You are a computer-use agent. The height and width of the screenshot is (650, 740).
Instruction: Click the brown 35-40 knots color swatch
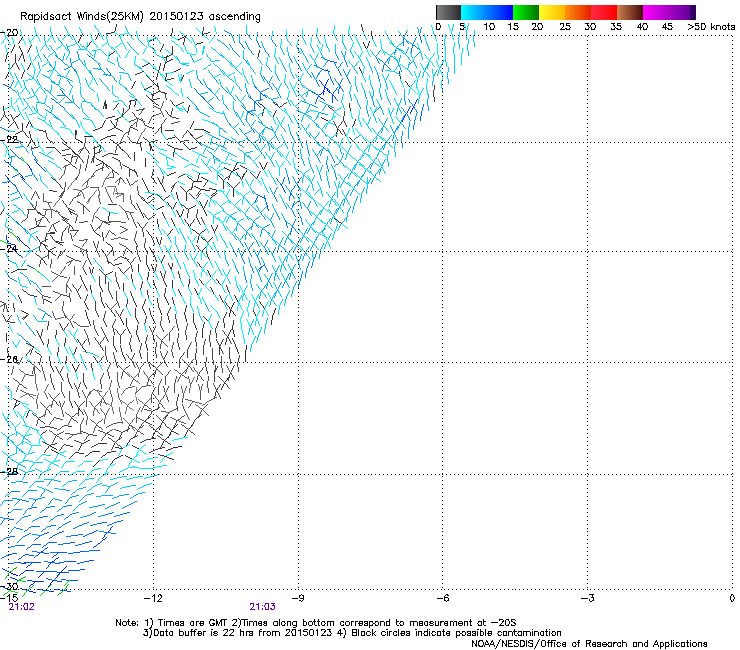tap(630, 12)
